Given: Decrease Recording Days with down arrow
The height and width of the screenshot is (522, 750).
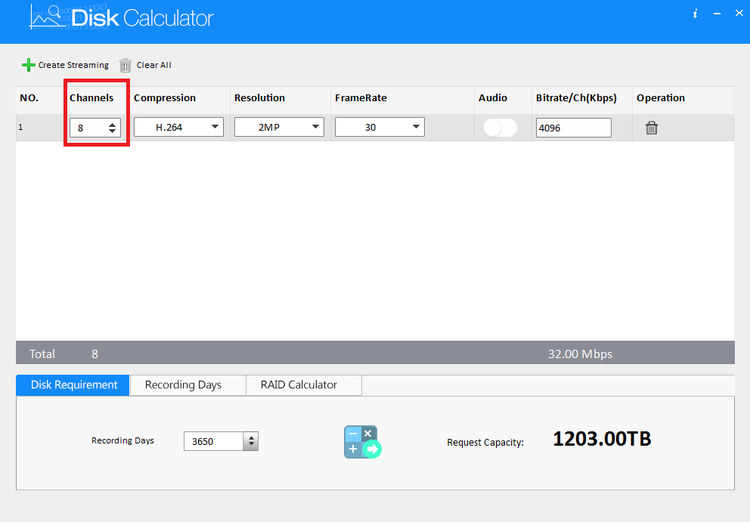Looking at the screenshot, I should point(251,445).
